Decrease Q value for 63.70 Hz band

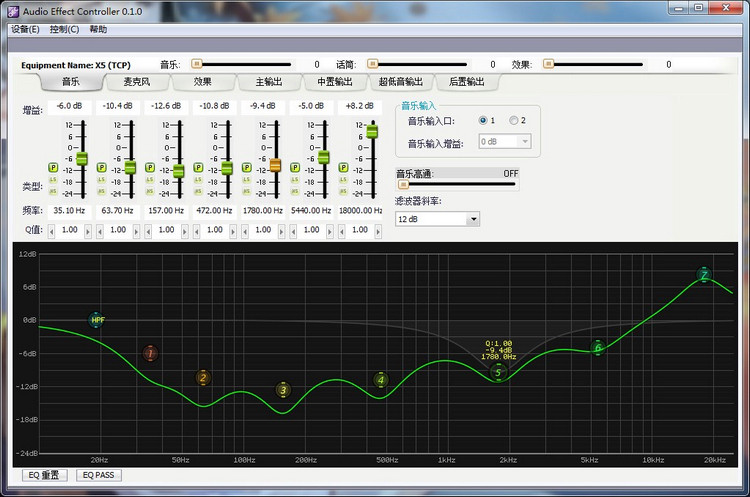pos(100,232)
